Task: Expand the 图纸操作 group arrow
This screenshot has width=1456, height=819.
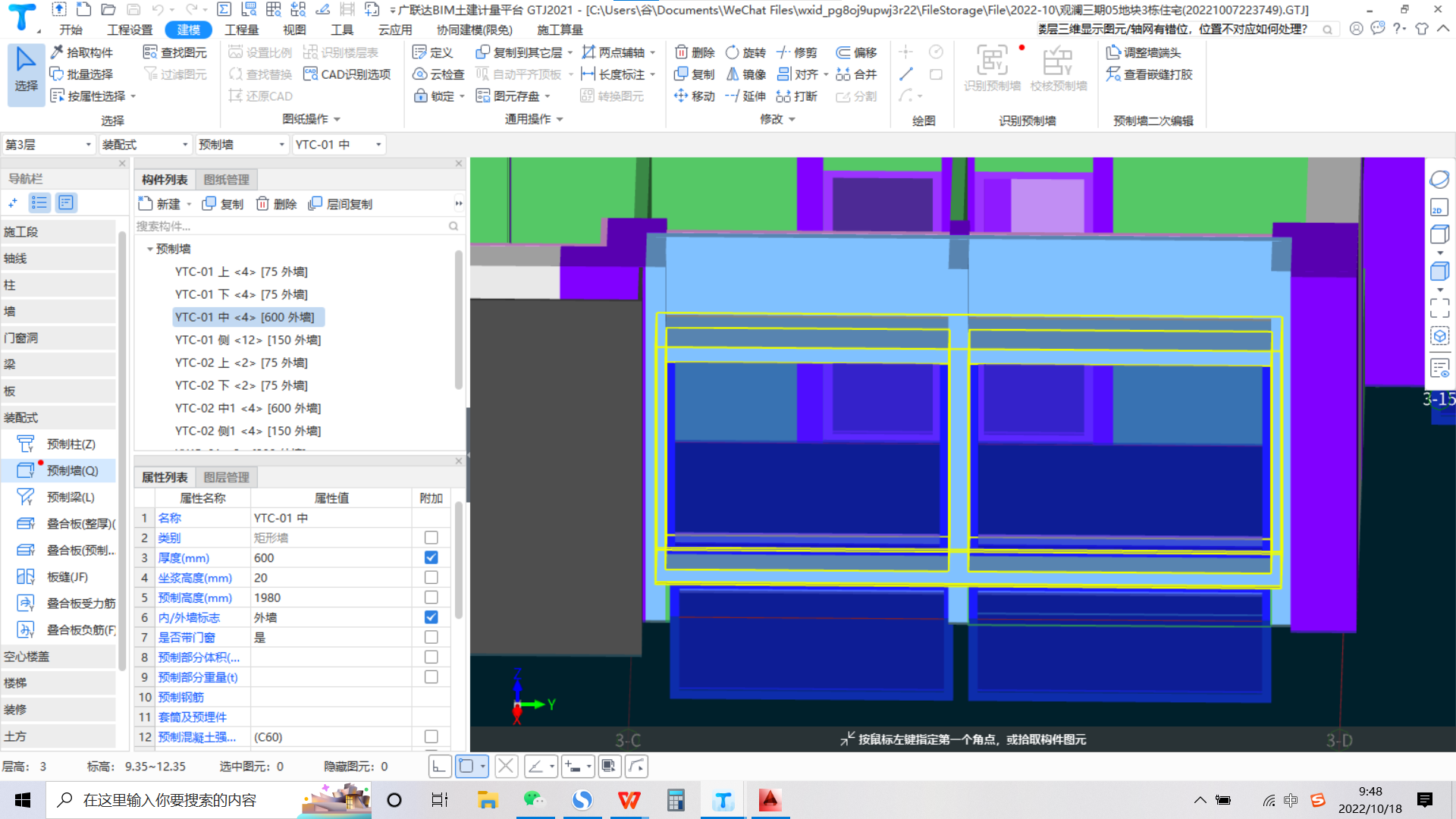Action: [x=337, y=119]
